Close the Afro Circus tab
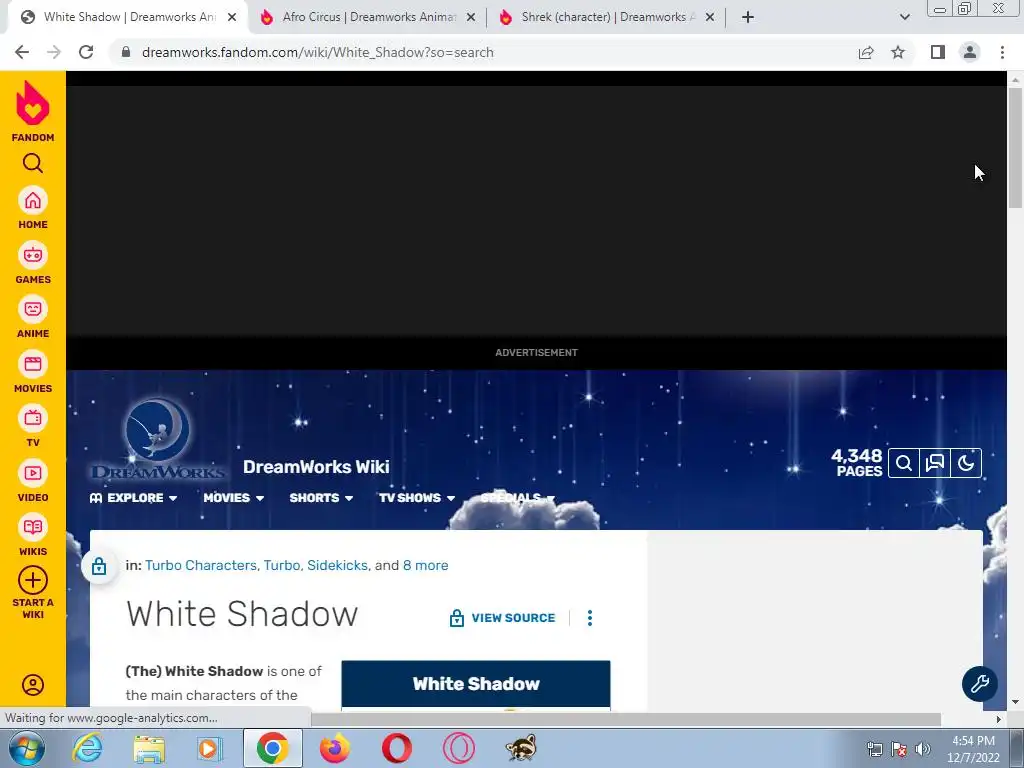 point(471,18)
